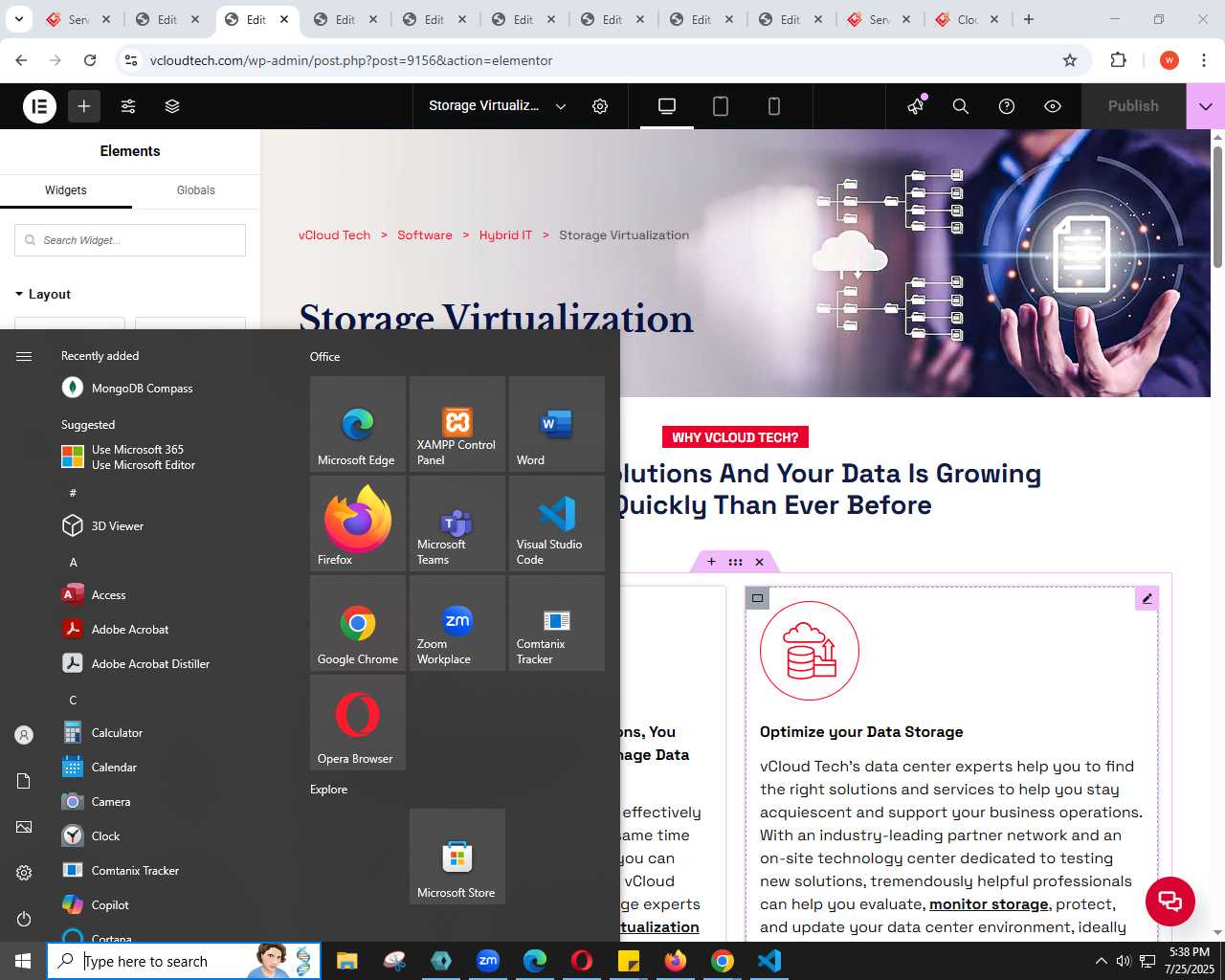Click the Add Element plus button
The height and width of the screenshot is (980, 1225).
[84, 106]
